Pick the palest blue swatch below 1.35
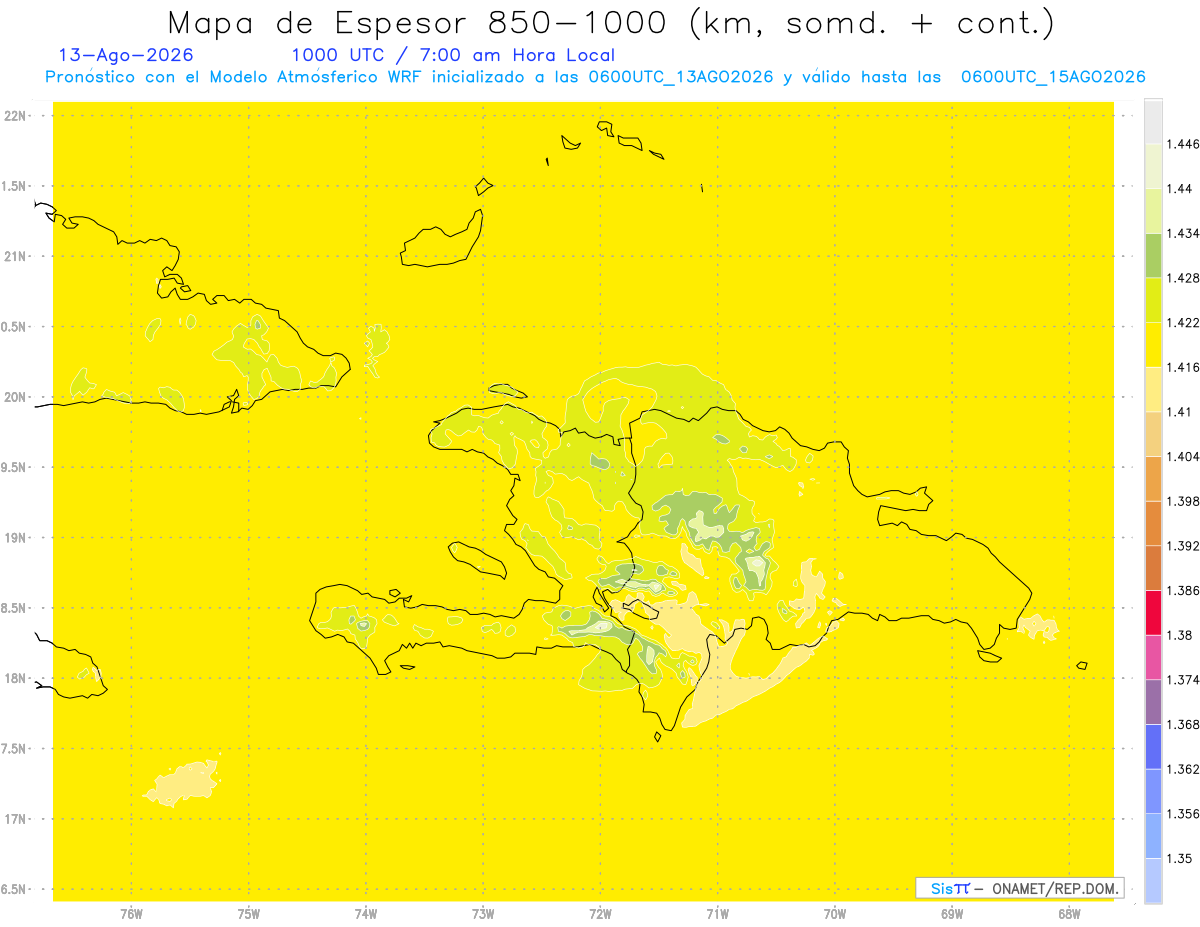Screen dimensions: 1200x927 click(x=1153, y=880)
